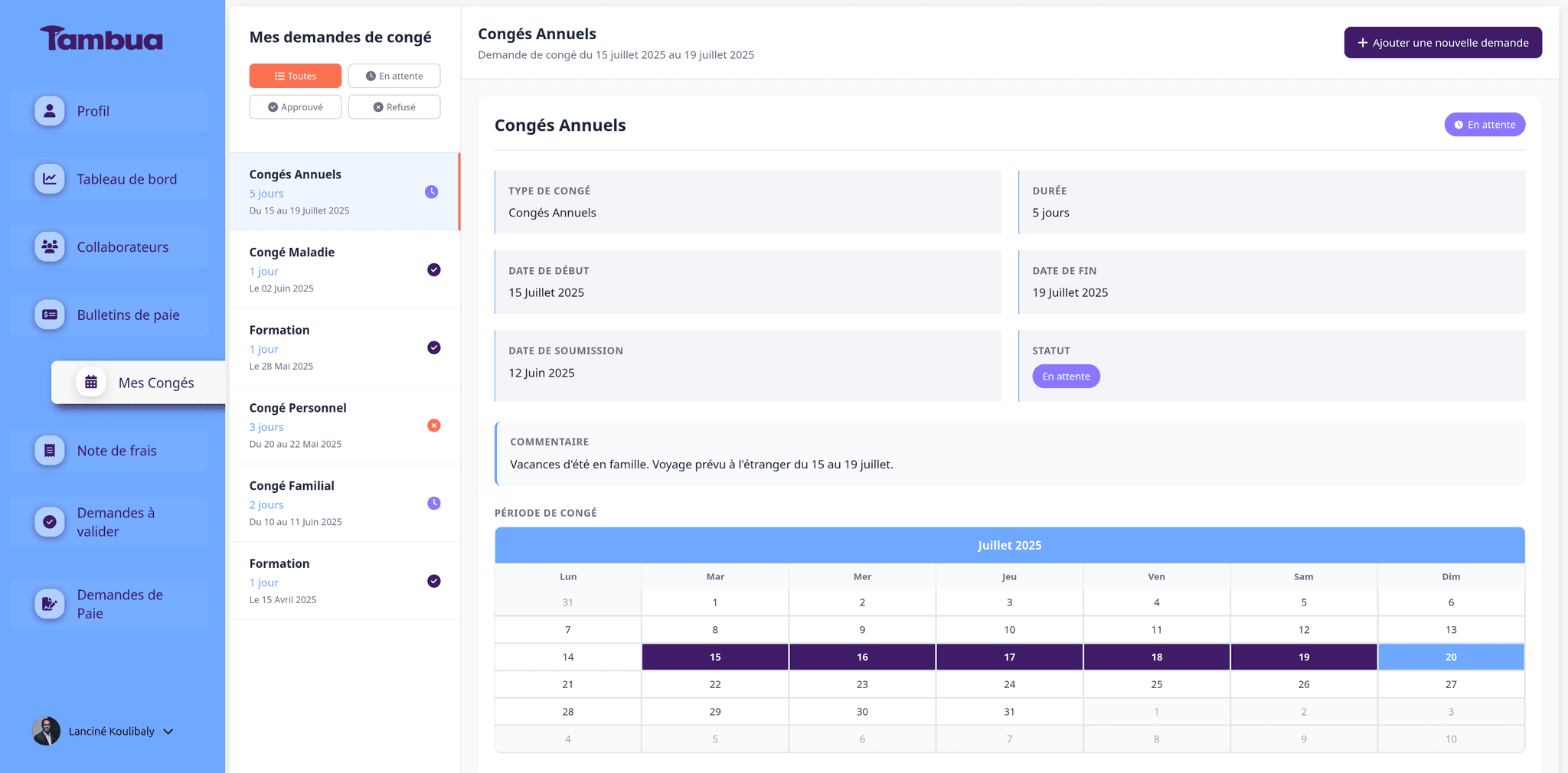Click the refused red icon on Congé Personnel

pos(434,425)
